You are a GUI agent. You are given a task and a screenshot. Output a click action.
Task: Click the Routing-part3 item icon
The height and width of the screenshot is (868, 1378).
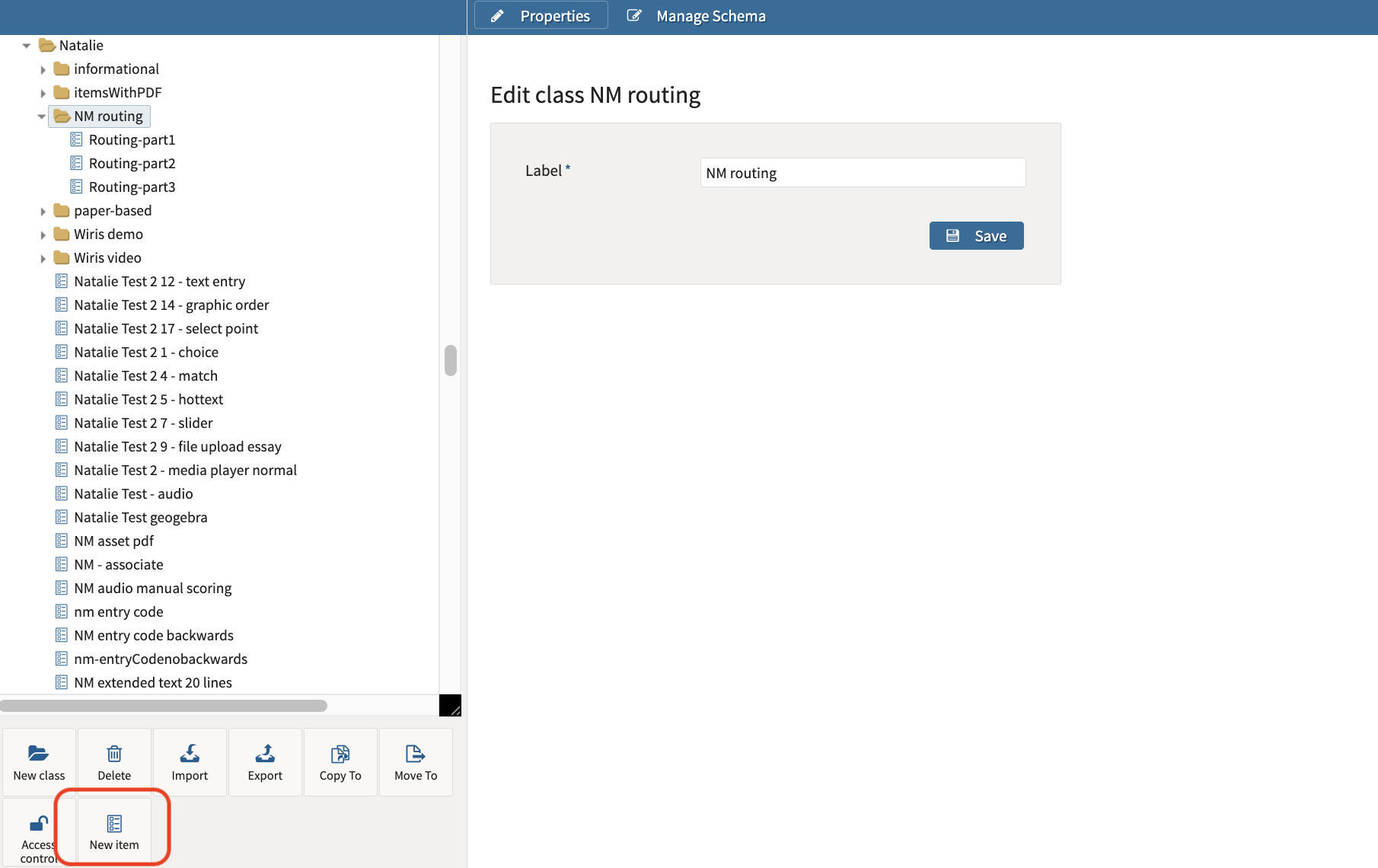pos(76,187)
